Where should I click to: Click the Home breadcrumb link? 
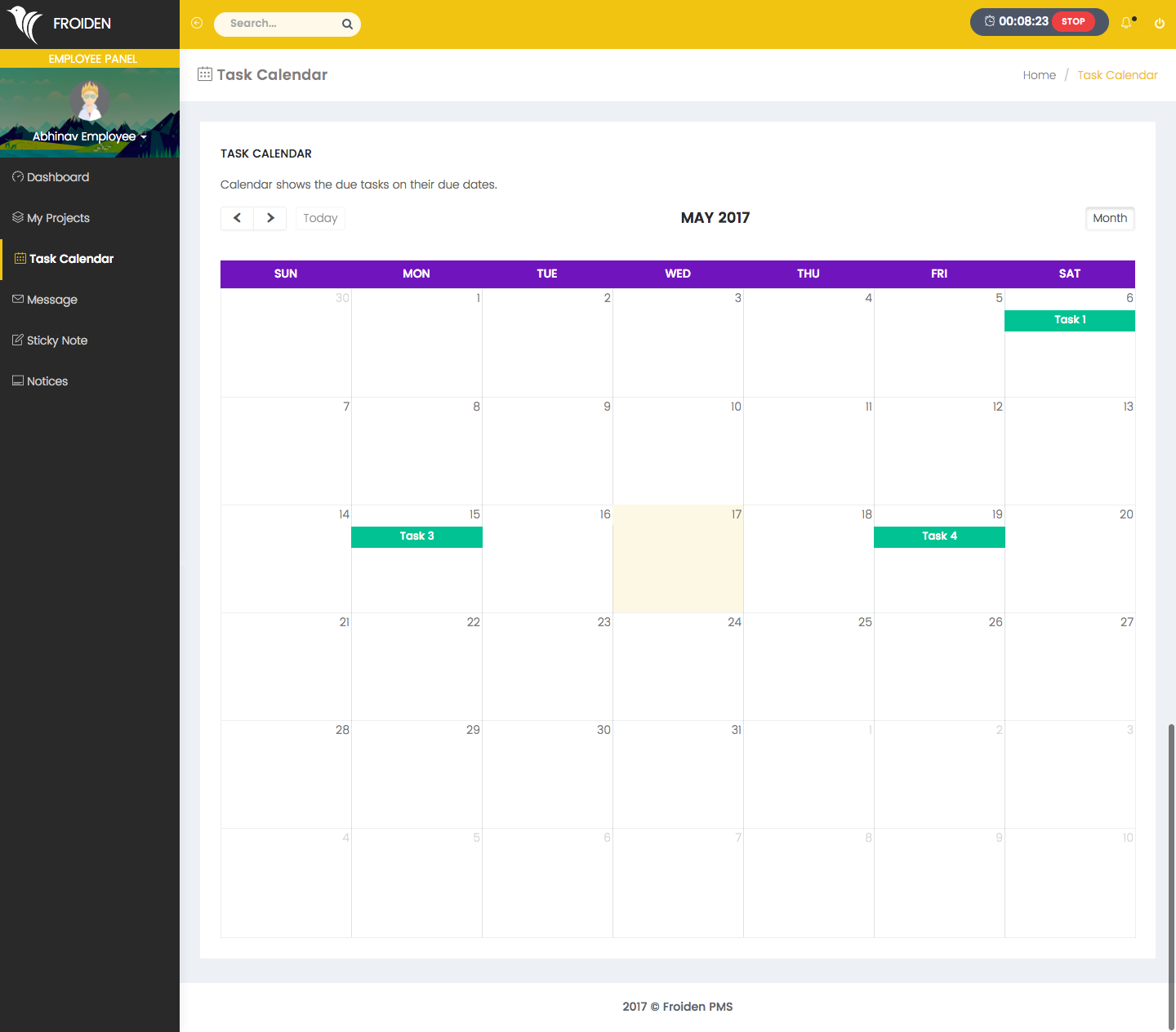point(1039,75)
